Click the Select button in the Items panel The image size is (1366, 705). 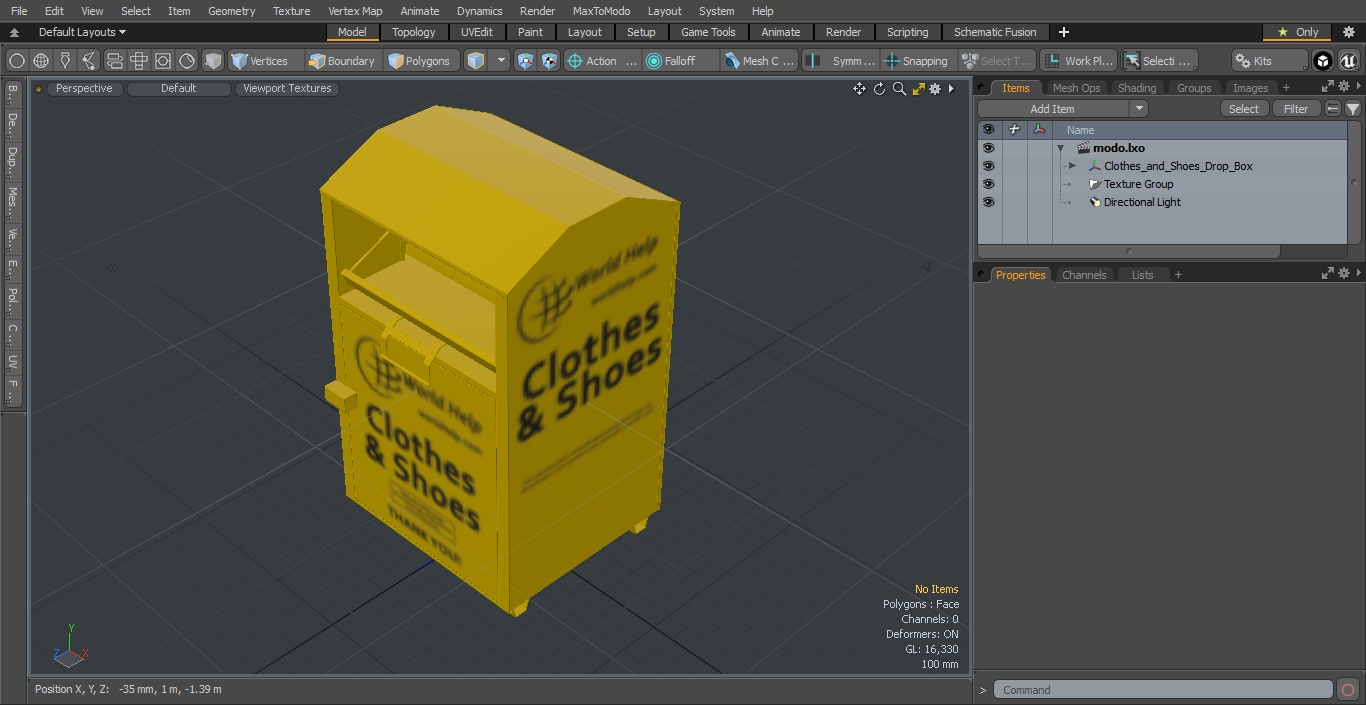pyautogui.click(x=1244, y=109)
